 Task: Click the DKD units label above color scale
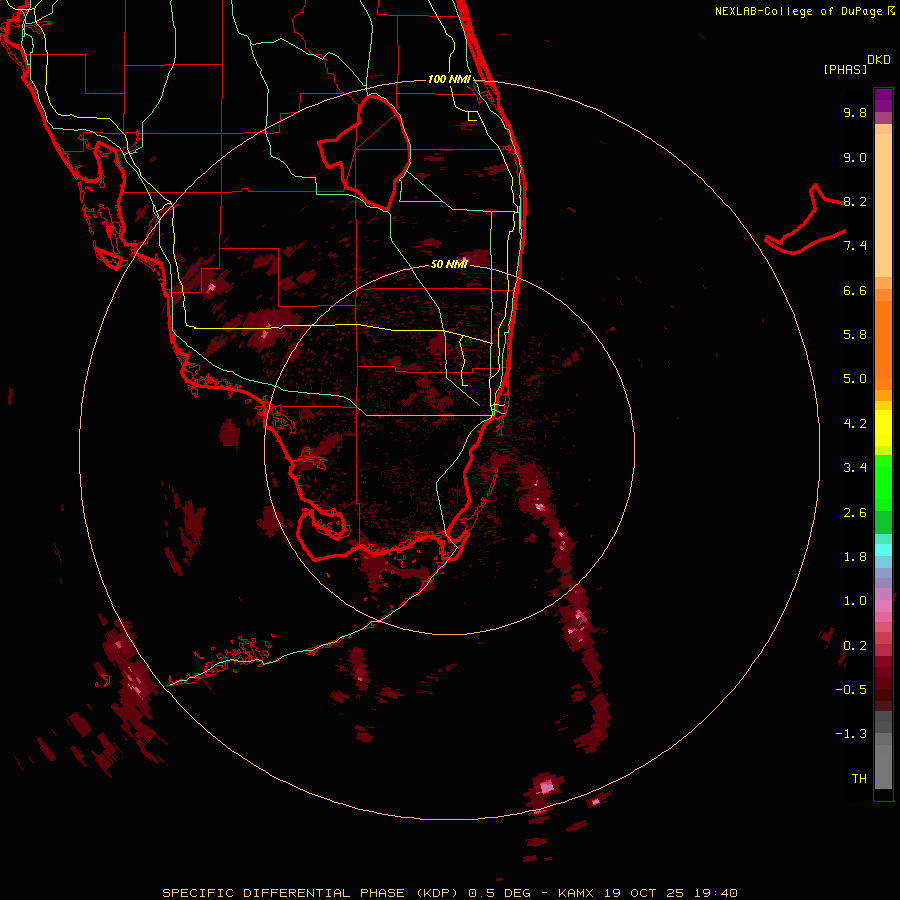[x=879, y=60]
